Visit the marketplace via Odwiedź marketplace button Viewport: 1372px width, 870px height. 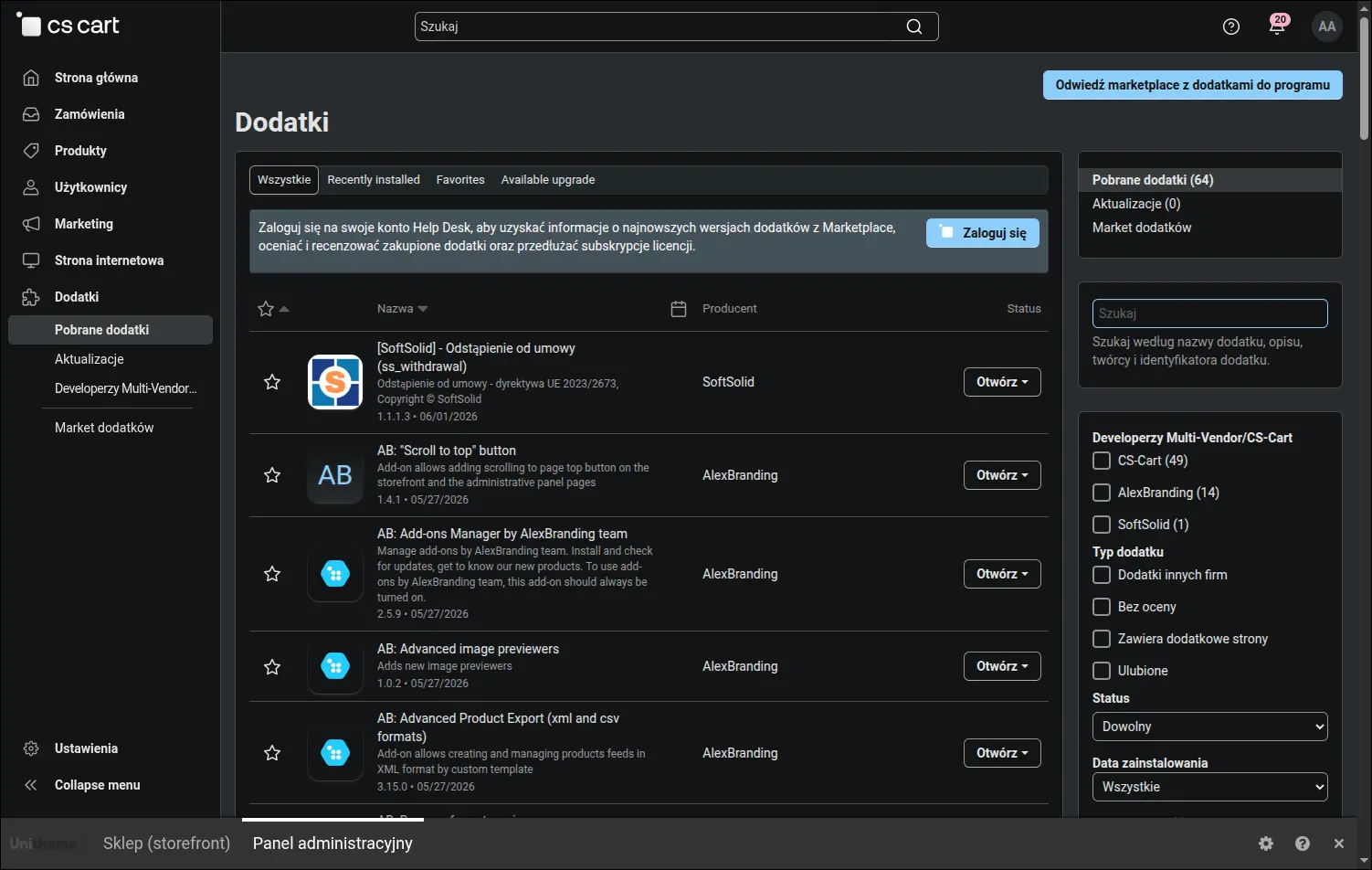[x=1193, y=85]
